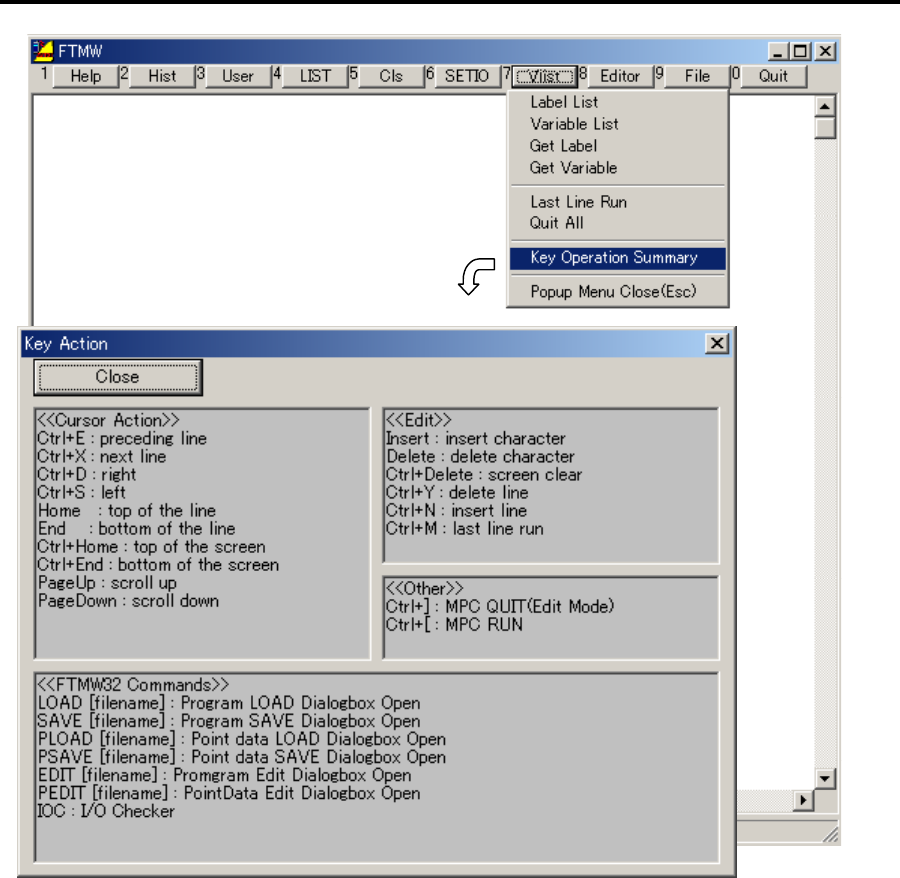Click 'Ctrl+Home : top of the screen' text

(x=152, y=546)
